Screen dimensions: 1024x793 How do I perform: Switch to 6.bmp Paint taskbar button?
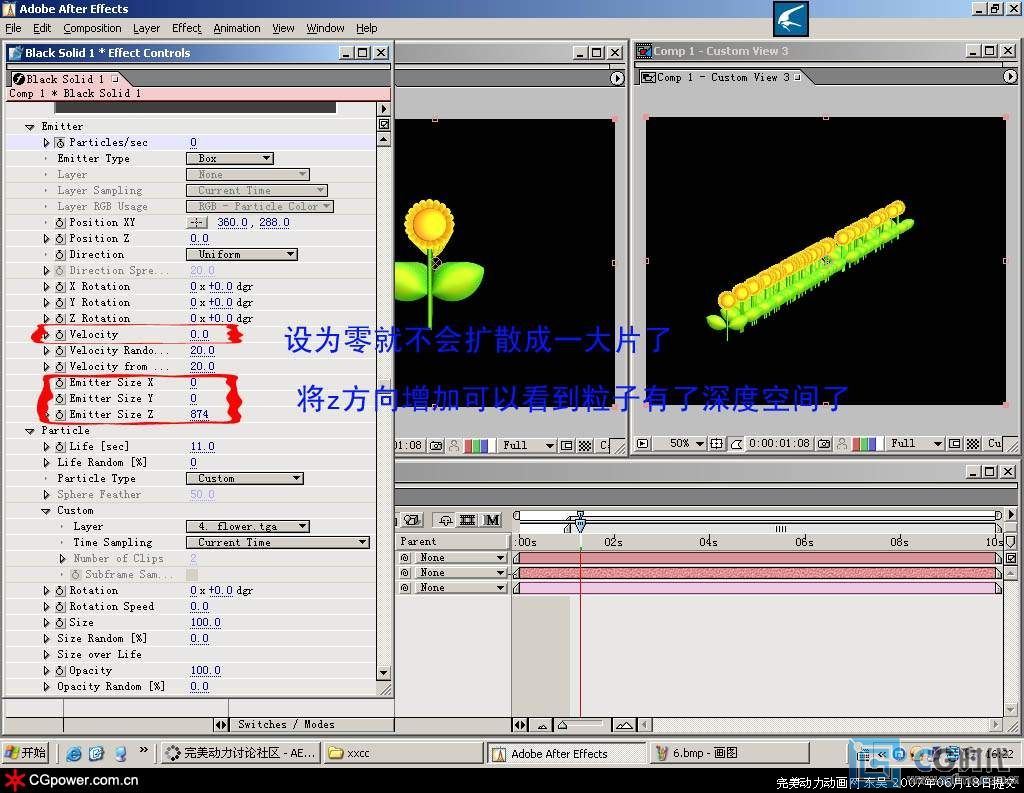[729, 753]
